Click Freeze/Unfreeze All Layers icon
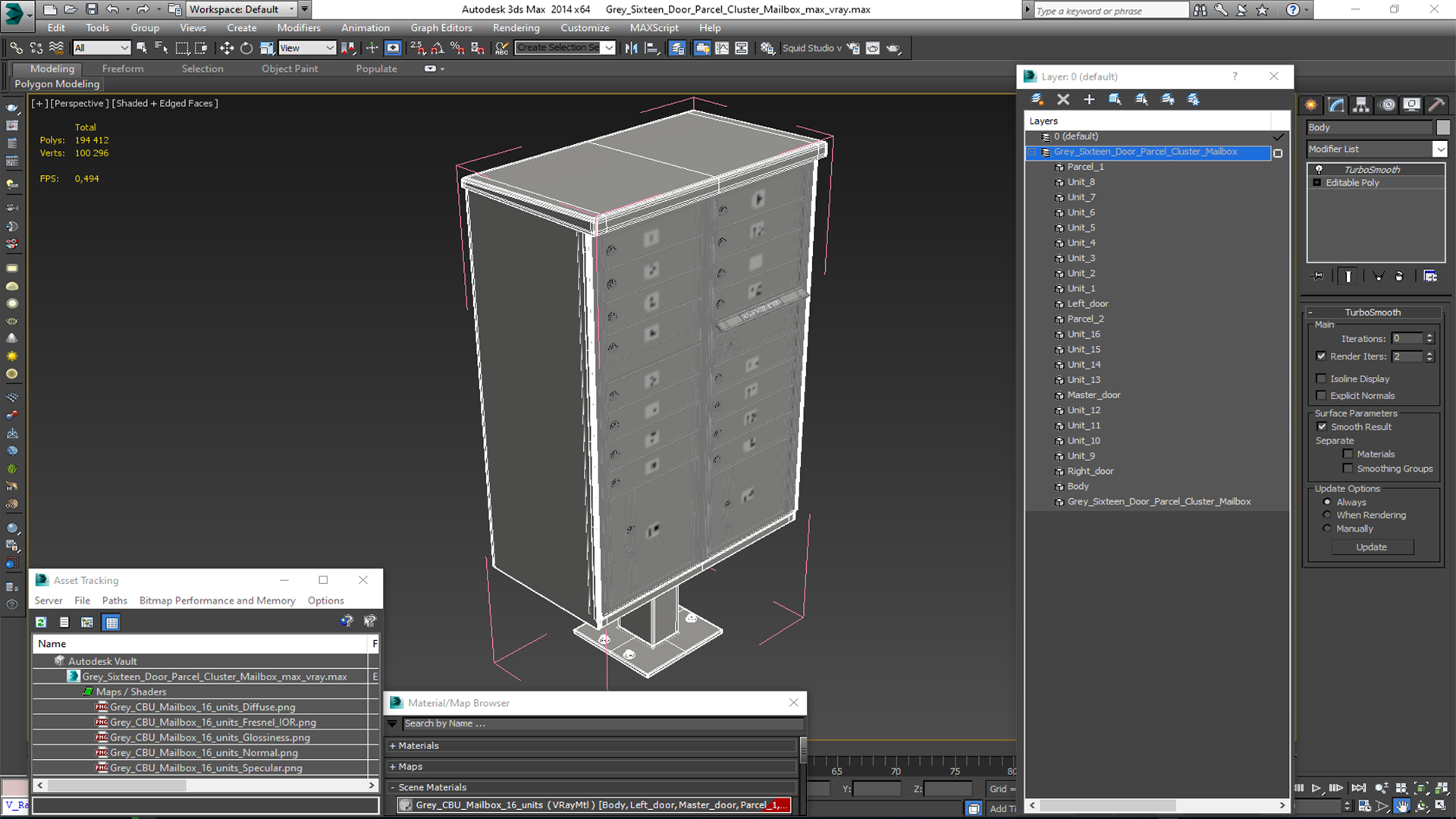 1194,99
